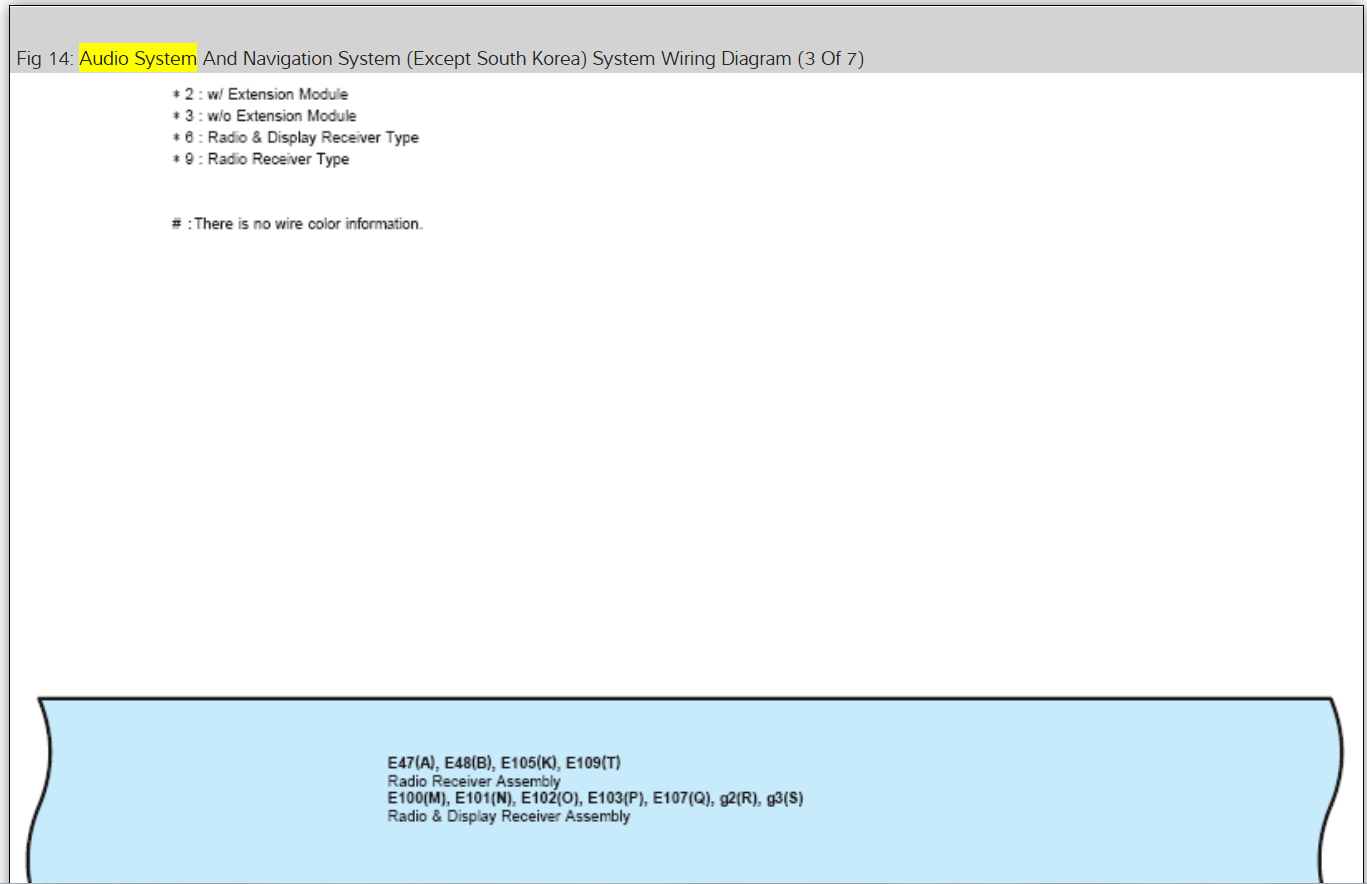Select the "(3 Of 7)" page indicator in the figure title
Viewport: 1367px width, 884px height.
click(x=830, y=59)
